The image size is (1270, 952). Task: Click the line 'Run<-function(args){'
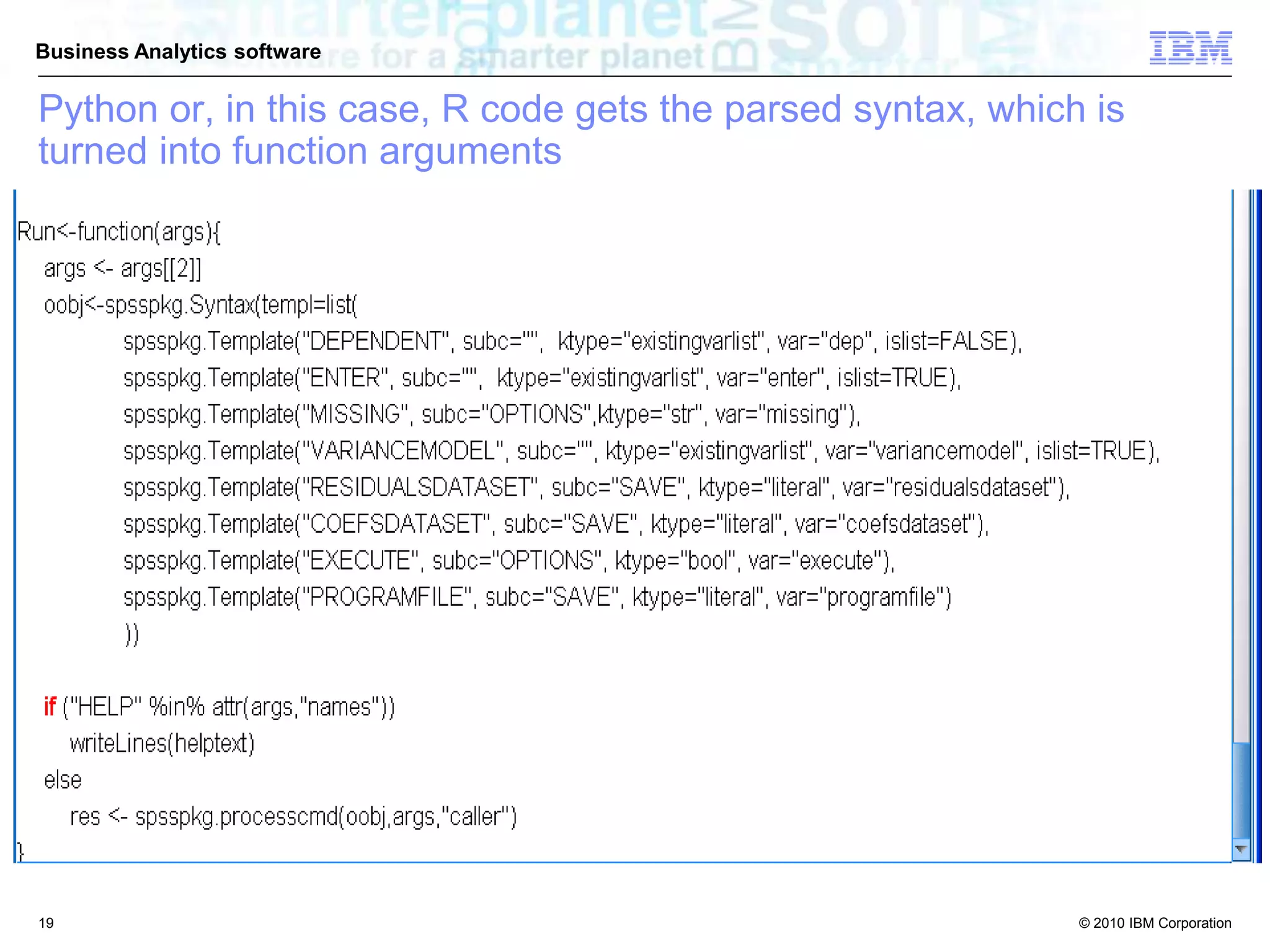119,232
